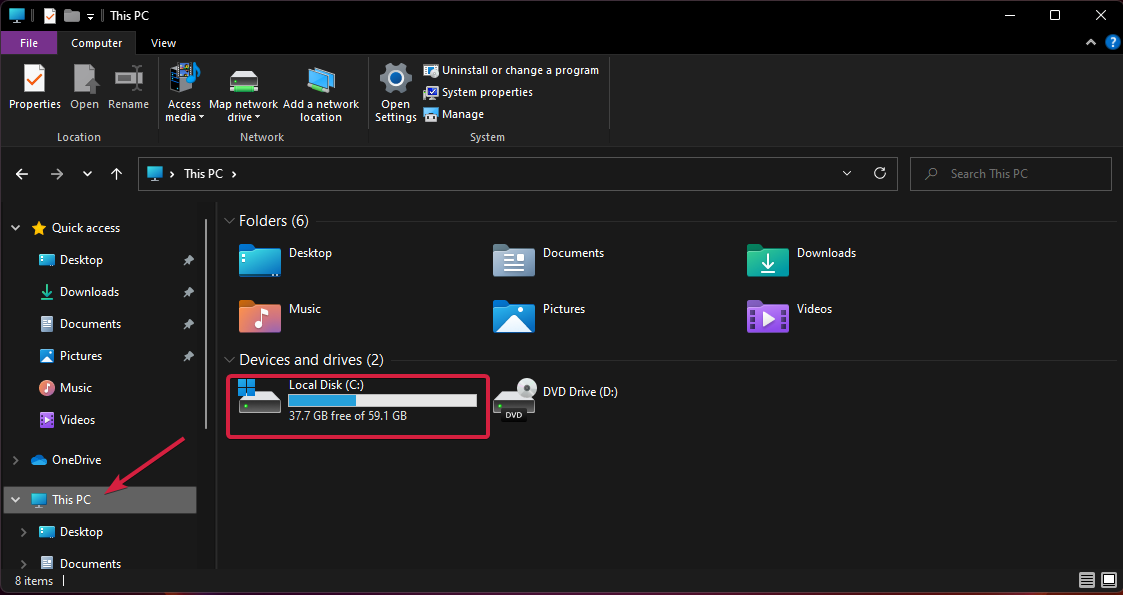Select the Local Disk (C:) drive icon
This screenshot has width=1123, height=595.
[259, 397]
